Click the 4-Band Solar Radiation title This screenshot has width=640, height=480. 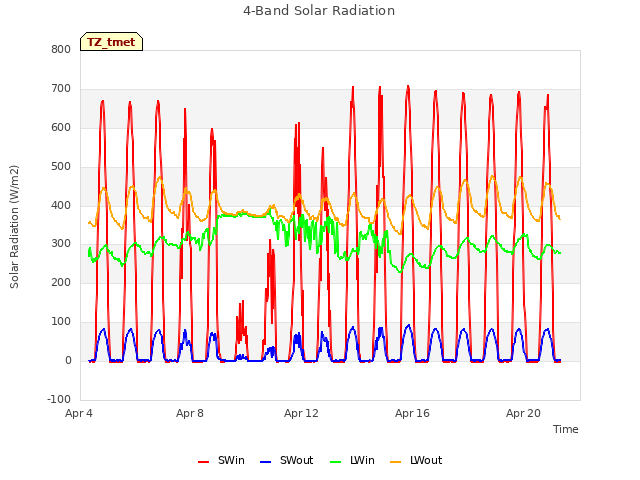319,11
